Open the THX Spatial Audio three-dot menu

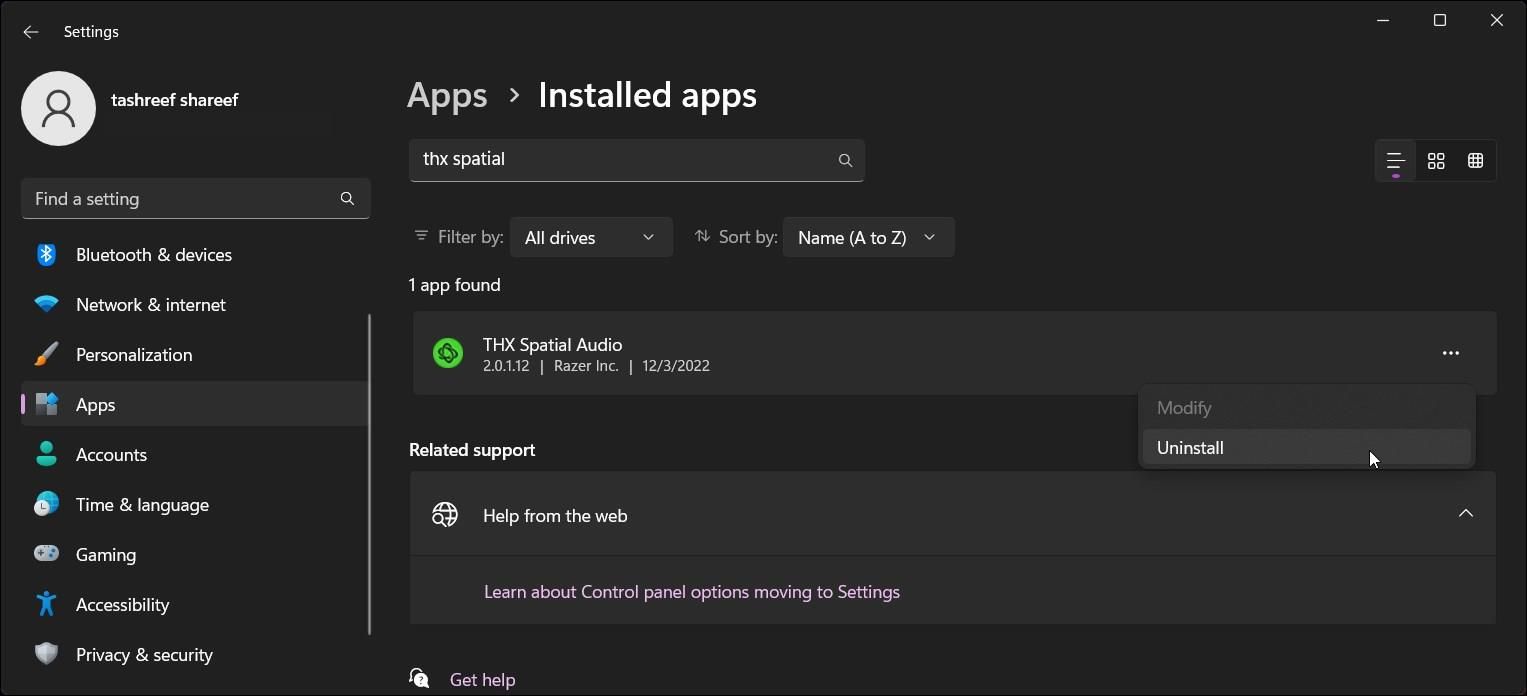tap(1451, 353)
